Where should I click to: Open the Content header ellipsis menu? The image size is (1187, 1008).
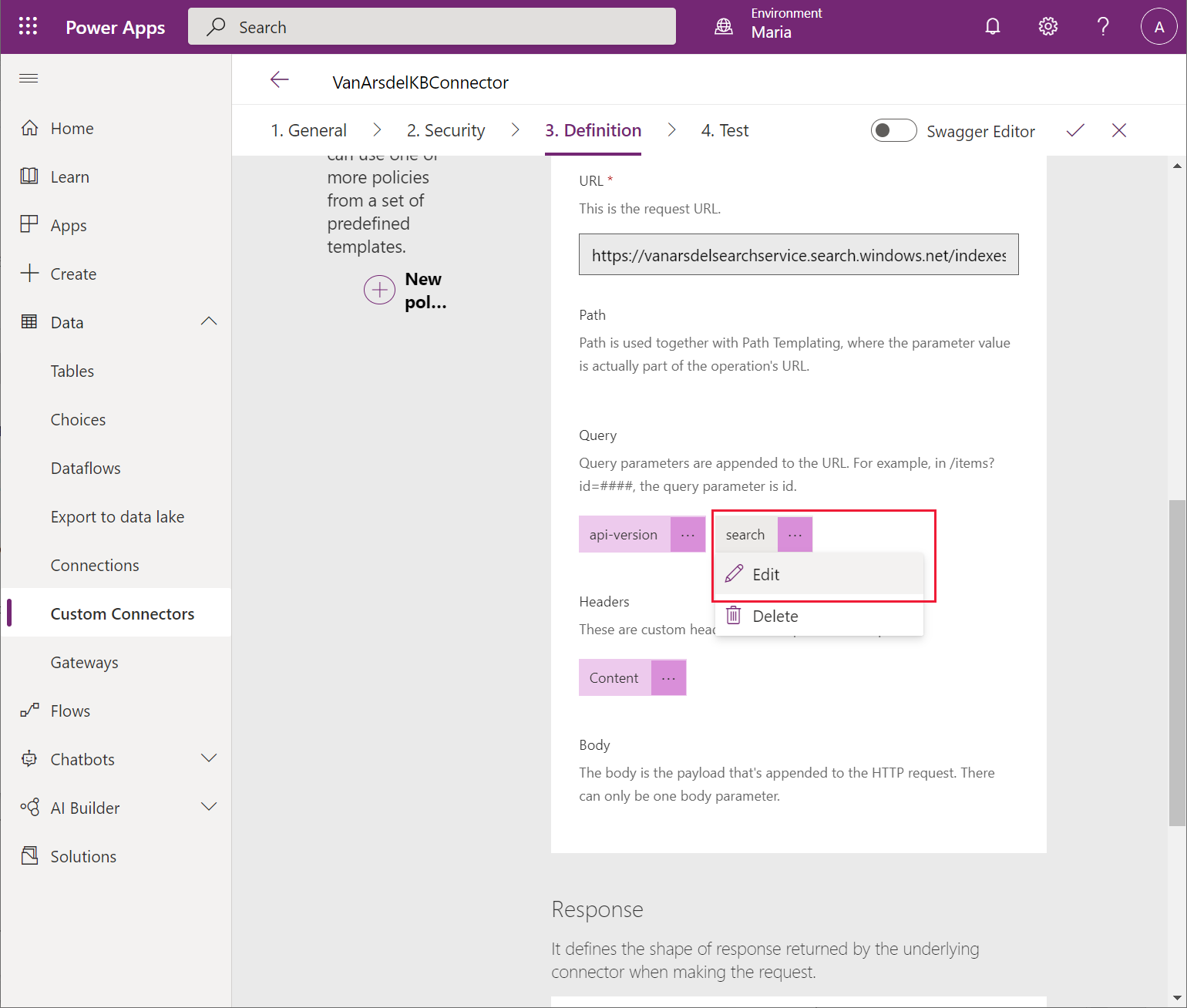point(668,677)
